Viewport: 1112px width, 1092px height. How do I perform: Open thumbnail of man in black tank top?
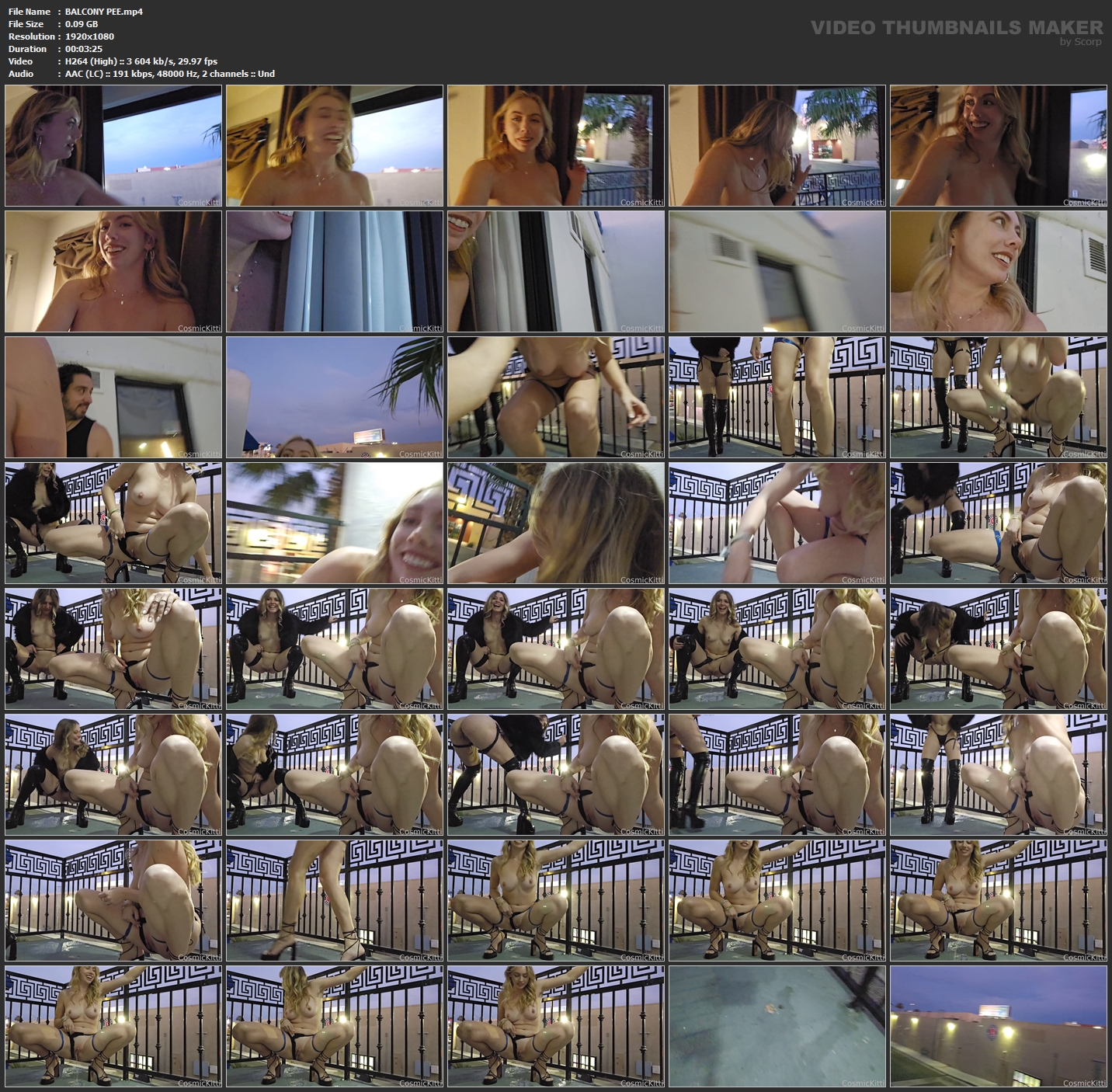click(113, 397)
